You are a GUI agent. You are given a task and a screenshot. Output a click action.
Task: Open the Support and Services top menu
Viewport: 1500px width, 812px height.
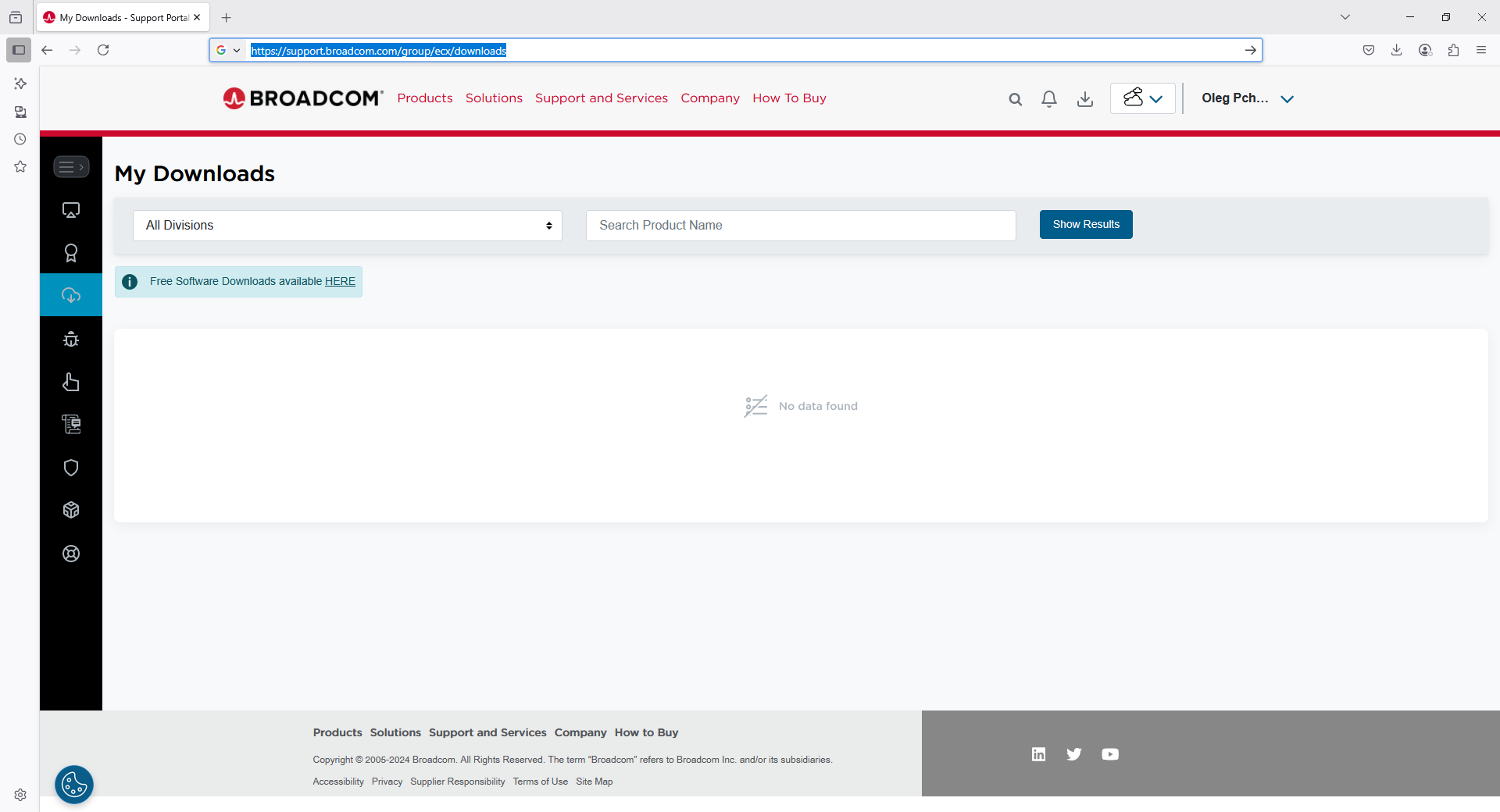[602, 98]
